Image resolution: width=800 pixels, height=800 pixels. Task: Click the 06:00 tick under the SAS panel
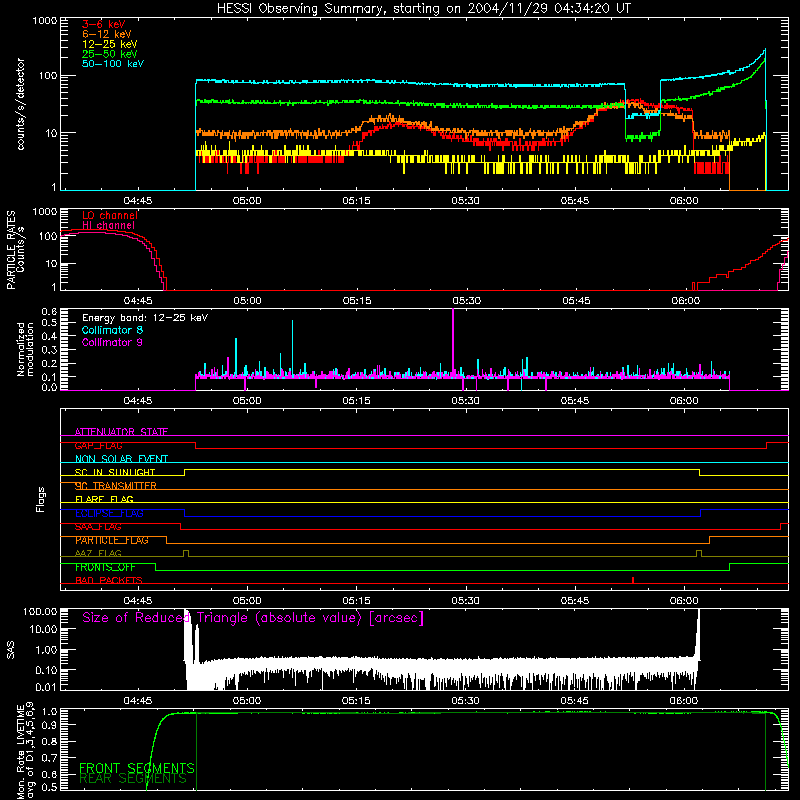(x=684, y=701)
